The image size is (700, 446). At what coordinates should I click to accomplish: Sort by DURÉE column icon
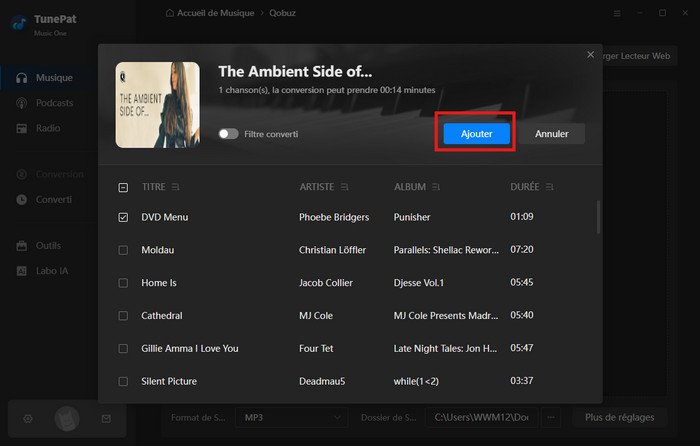550,187
